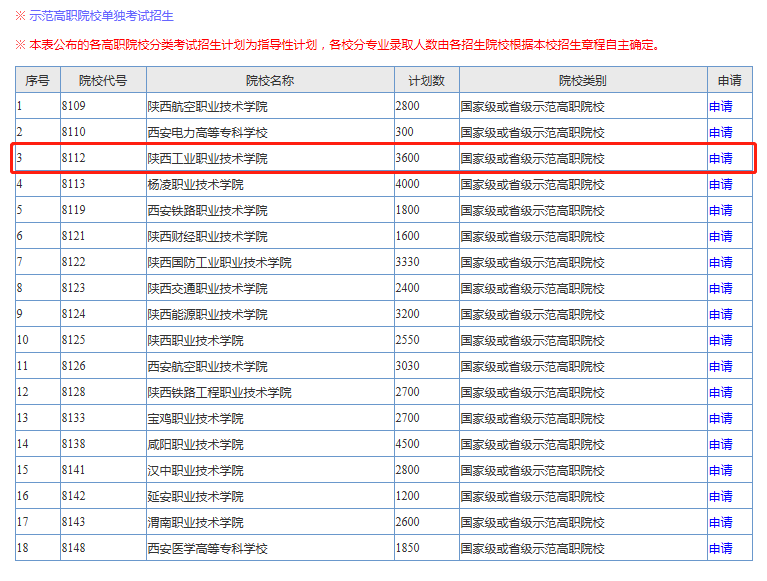
Task: Click 申请 link for 陕西航空职业技术学院
Action: 720,106
